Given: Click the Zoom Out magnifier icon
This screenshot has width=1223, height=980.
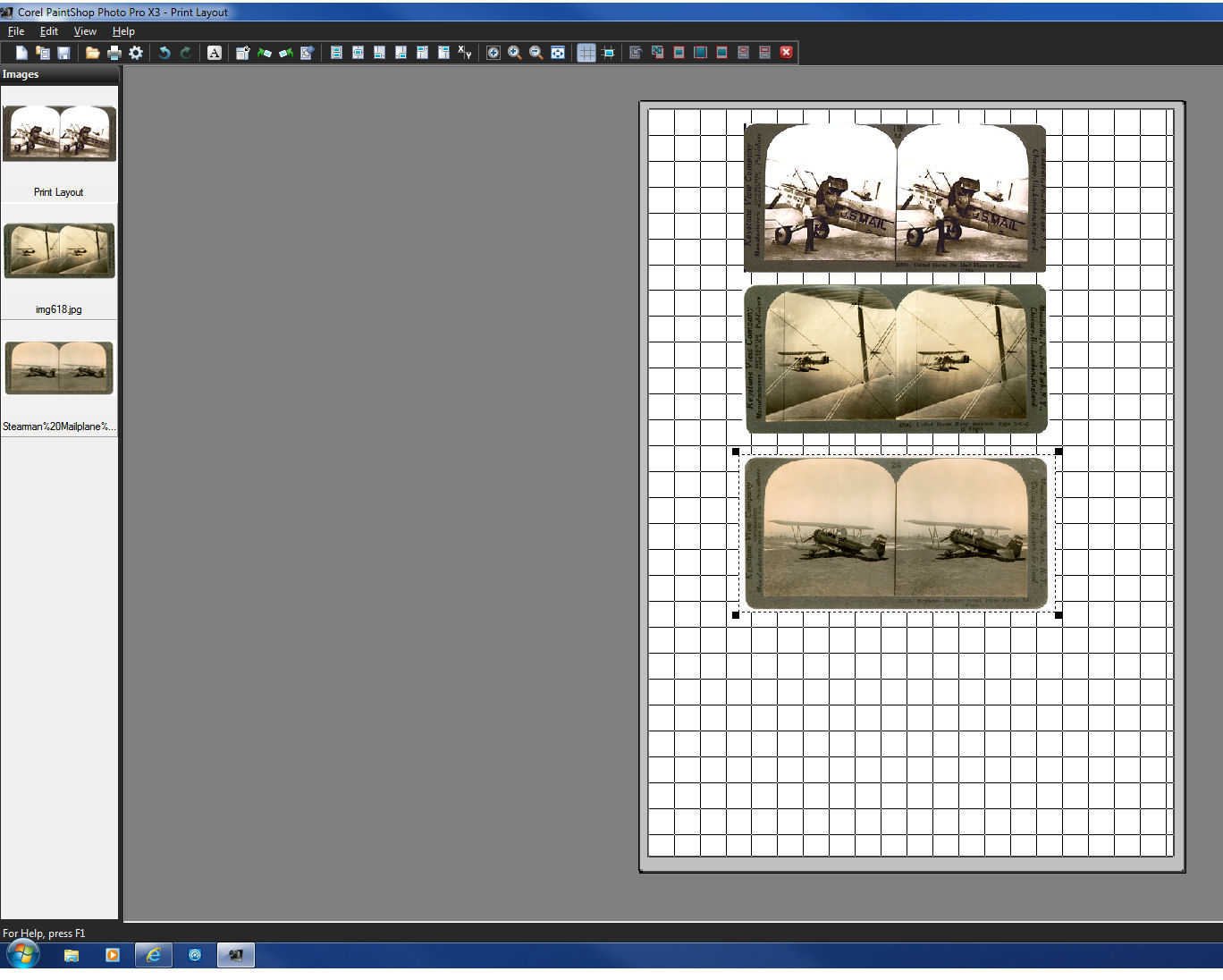Looking at the screenshot, I should click(536, 53).
